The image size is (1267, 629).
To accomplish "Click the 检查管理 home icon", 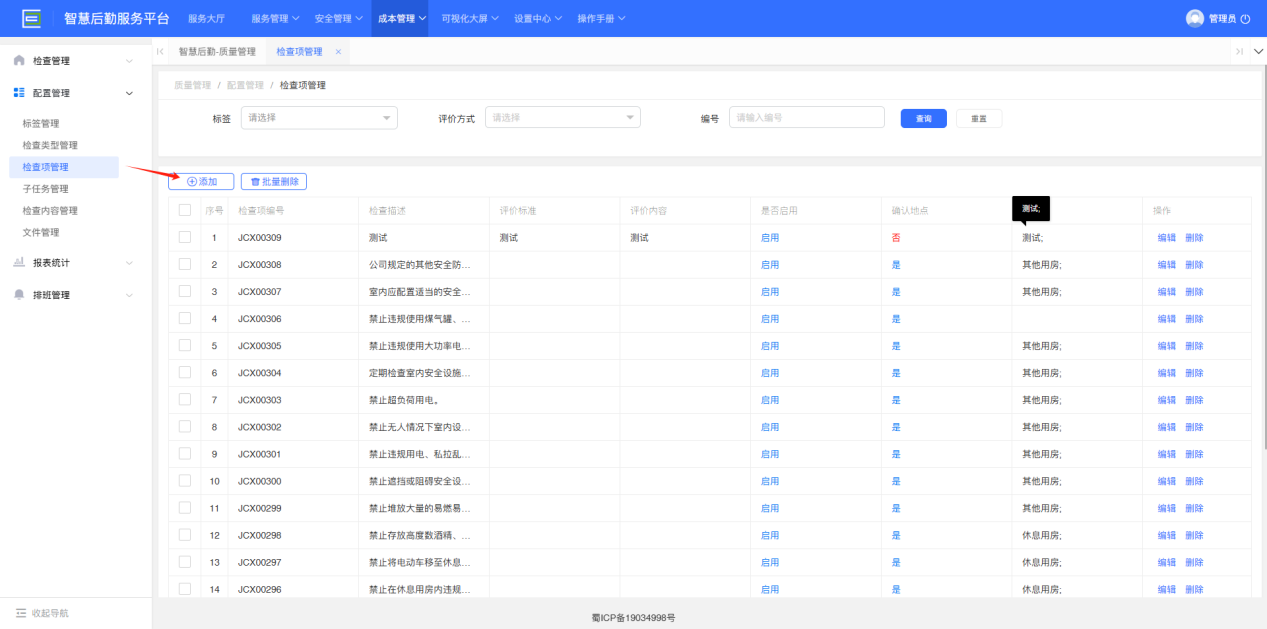I will [19, 61].
